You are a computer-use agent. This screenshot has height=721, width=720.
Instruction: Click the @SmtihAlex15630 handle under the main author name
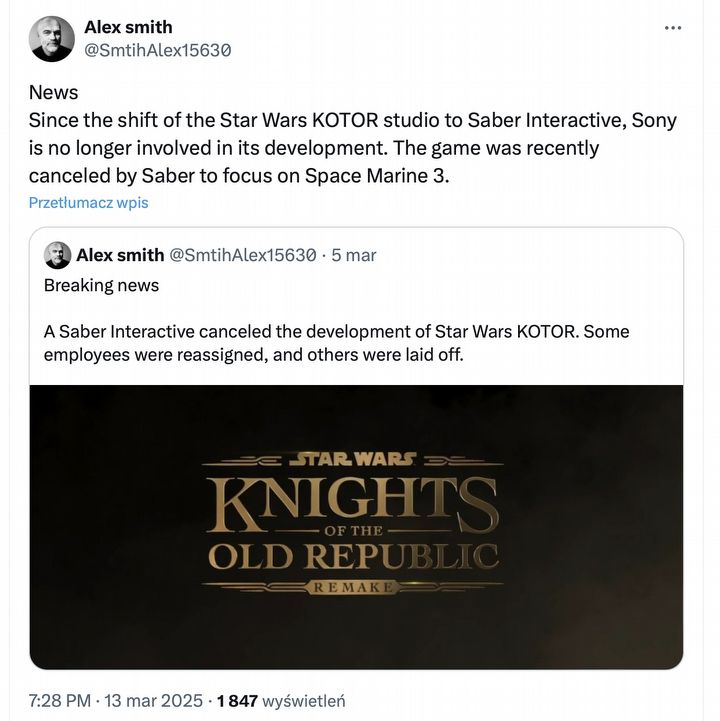(158, 50)
